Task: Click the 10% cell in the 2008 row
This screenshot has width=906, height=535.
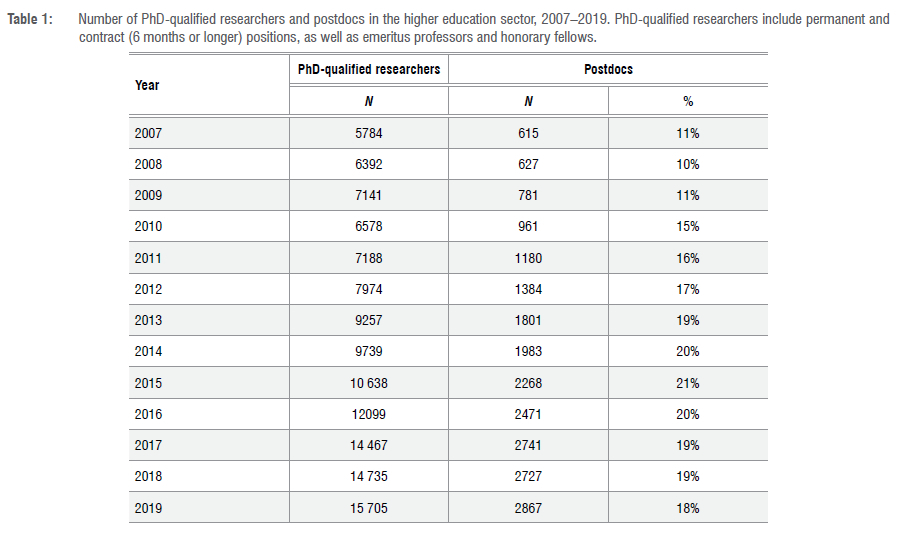Action: 688,164
